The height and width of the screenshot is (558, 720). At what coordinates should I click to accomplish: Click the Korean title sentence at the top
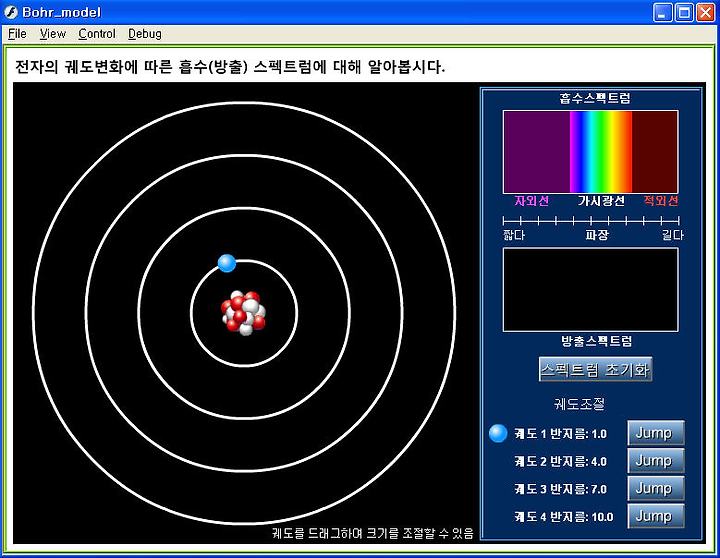[230, 67]
